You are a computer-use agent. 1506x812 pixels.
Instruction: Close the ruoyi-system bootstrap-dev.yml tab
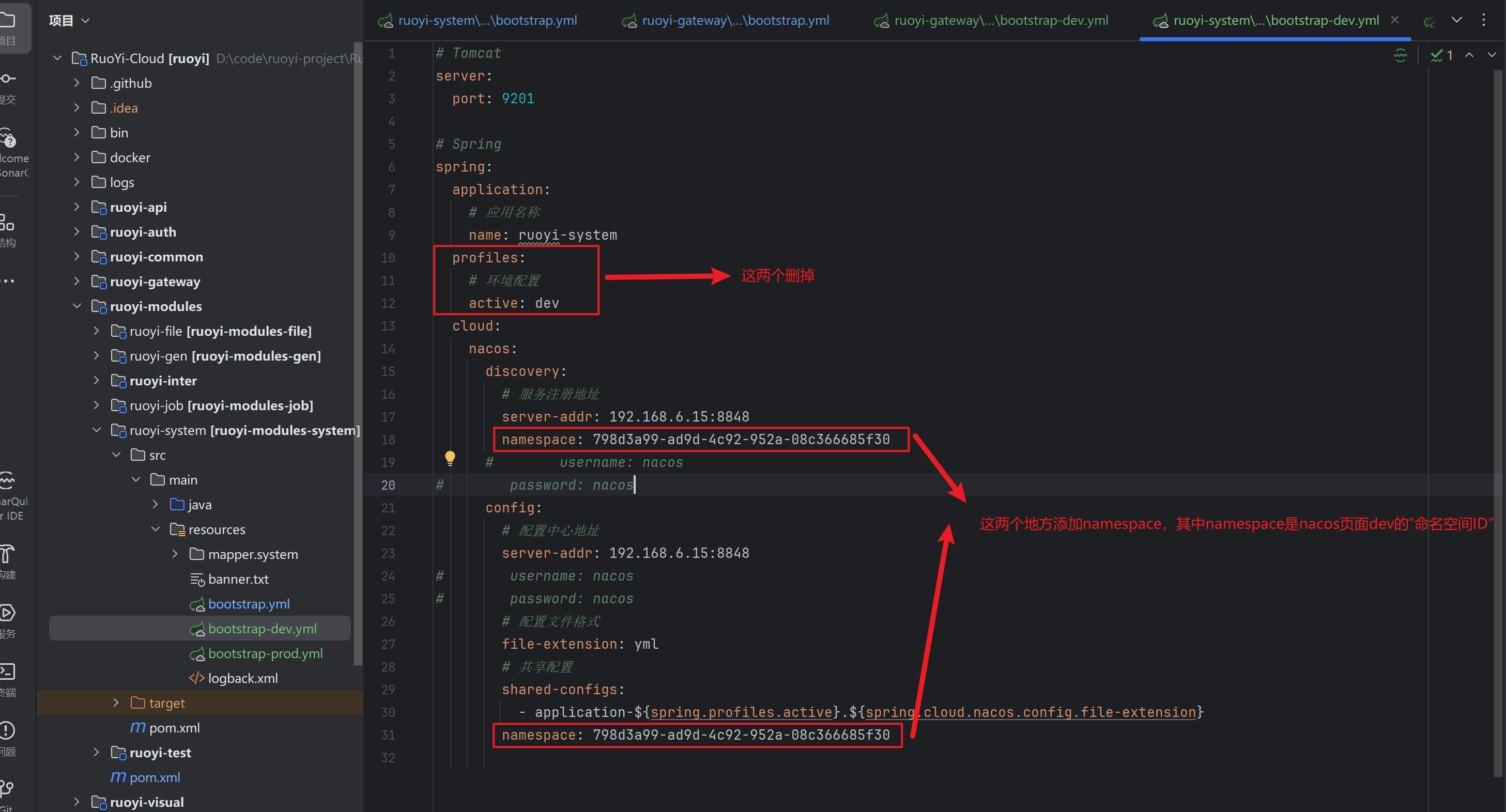pos(1395,21)
